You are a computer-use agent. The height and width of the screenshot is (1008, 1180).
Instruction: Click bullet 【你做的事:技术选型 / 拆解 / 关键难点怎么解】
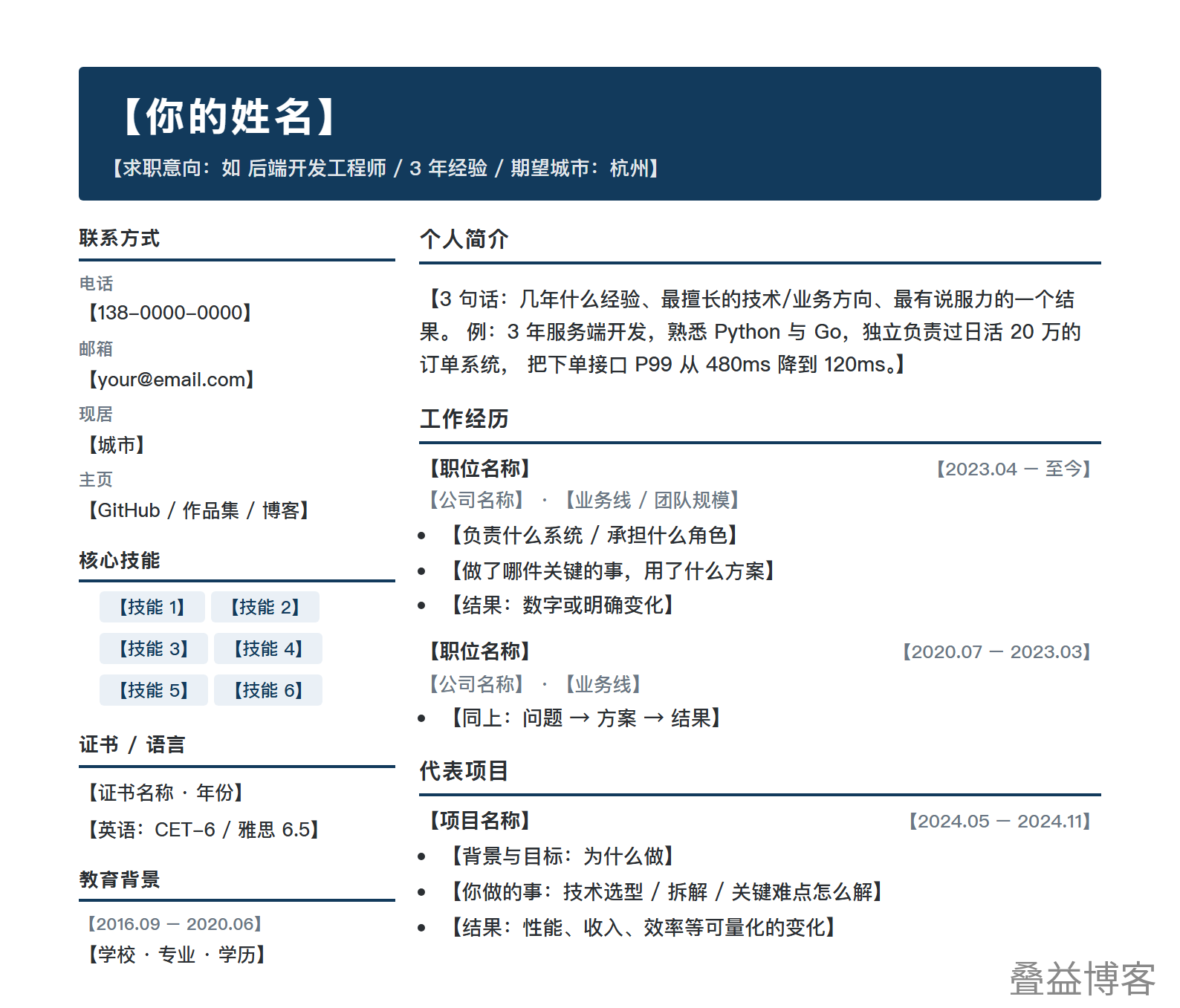click(667, 892)
